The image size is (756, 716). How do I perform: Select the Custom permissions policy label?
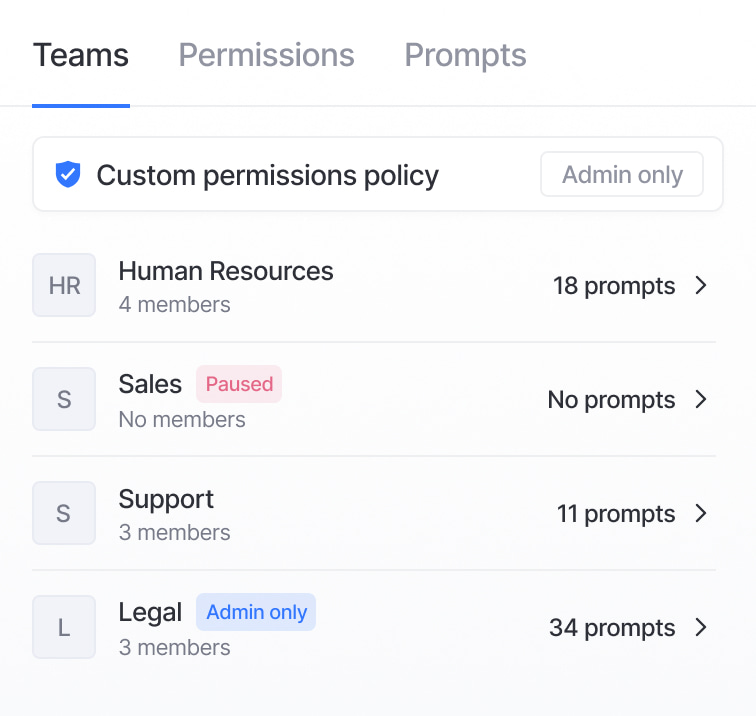(267, 175)
